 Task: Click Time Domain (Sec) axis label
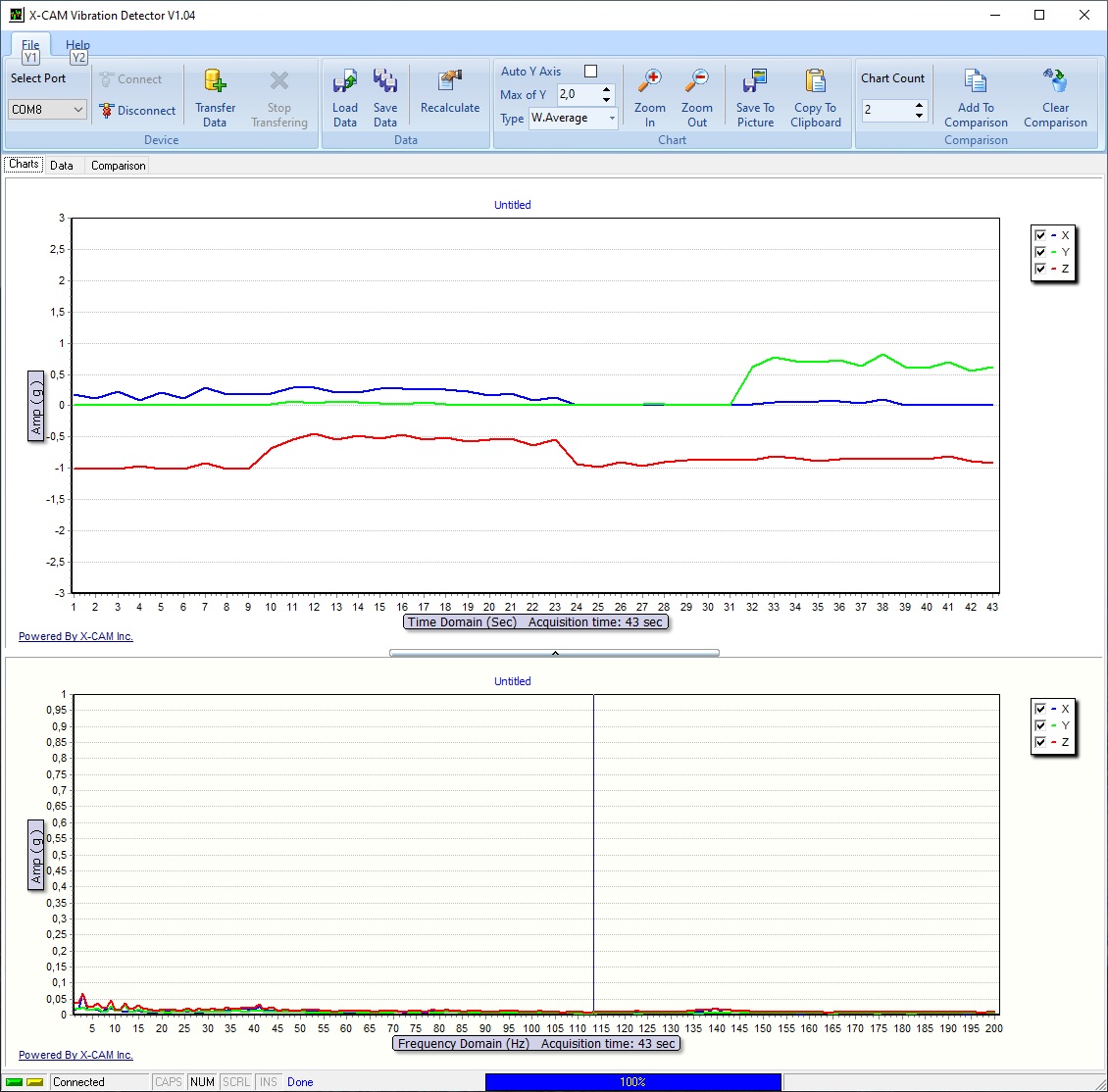535,622
